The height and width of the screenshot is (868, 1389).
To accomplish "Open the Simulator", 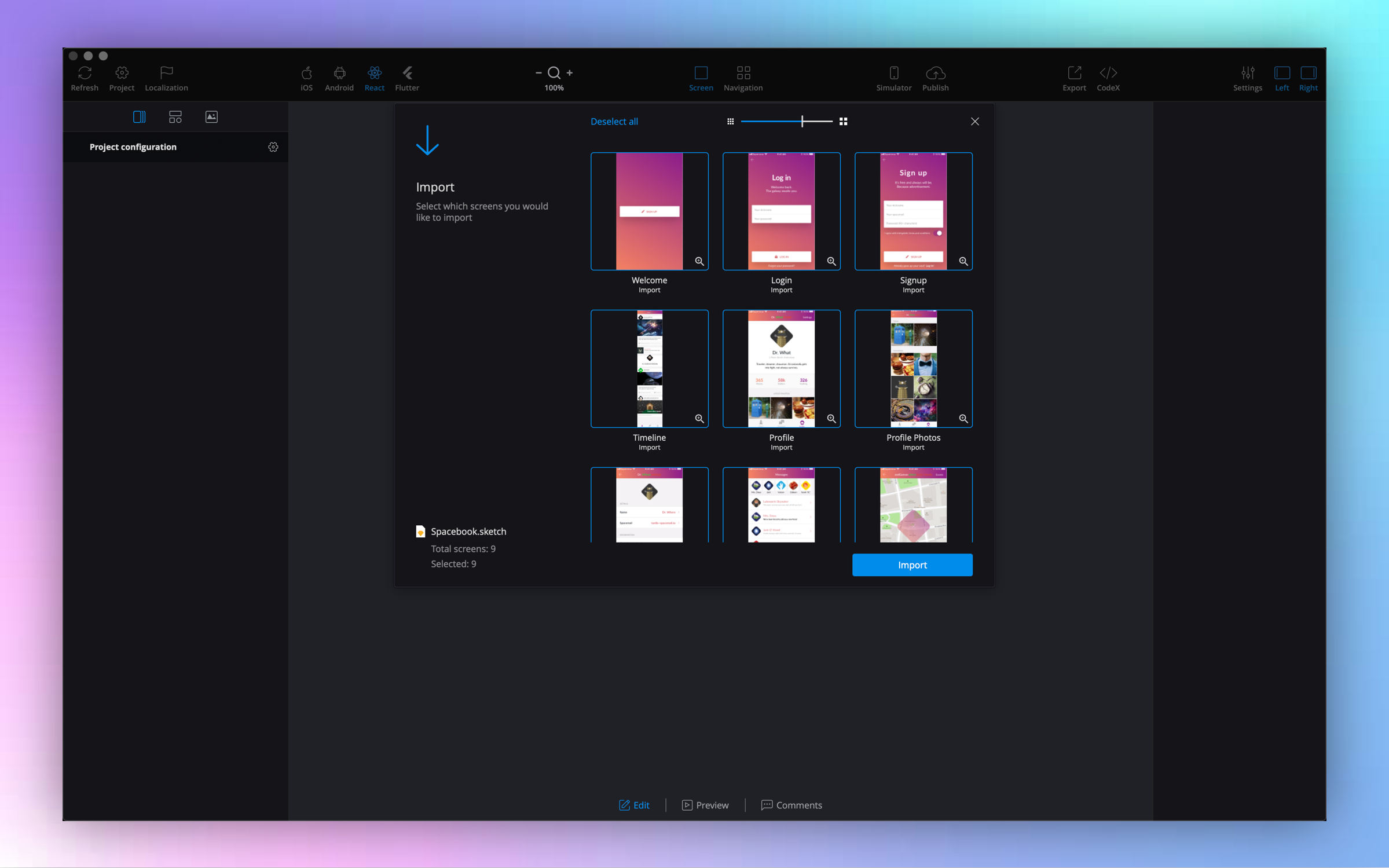I will tap(893, 74).
